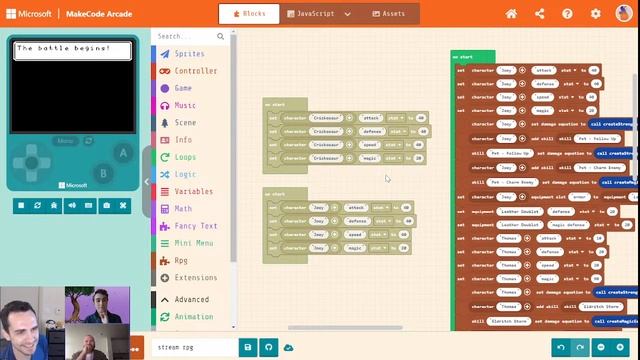Open stat dropdown in Crickosaur defense block
This screenshot has width=640, height=360.
tap(398, 131)
